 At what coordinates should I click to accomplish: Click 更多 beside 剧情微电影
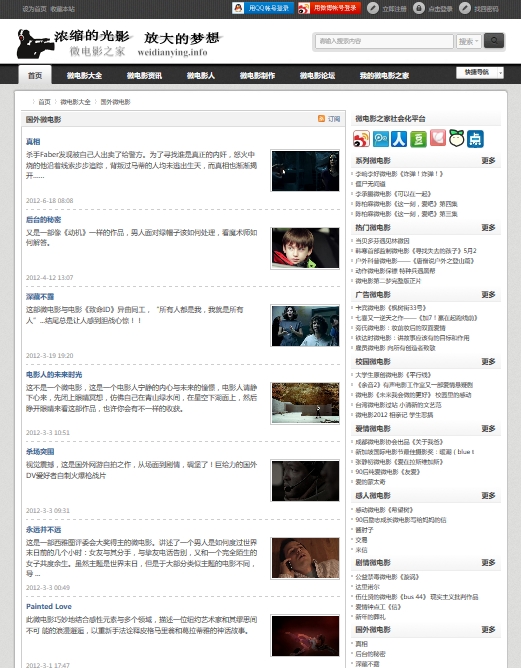click(488, 562)
